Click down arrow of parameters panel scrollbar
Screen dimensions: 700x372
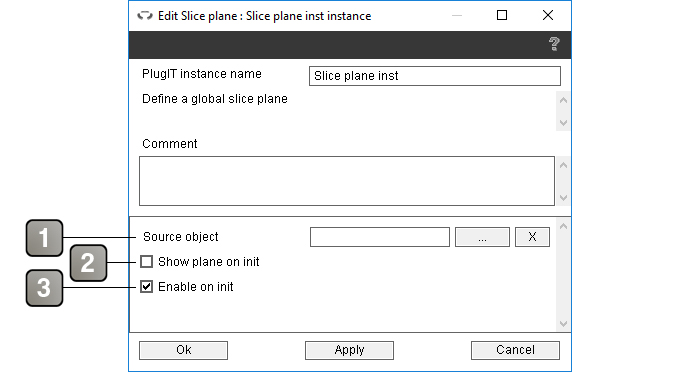[x=563, y=323]
